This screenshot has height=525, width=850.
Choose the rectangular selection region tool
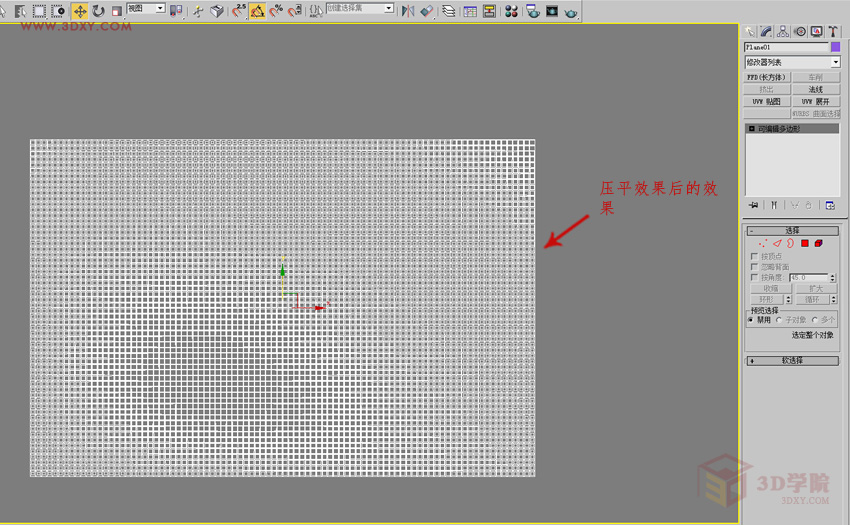[39, 11]
